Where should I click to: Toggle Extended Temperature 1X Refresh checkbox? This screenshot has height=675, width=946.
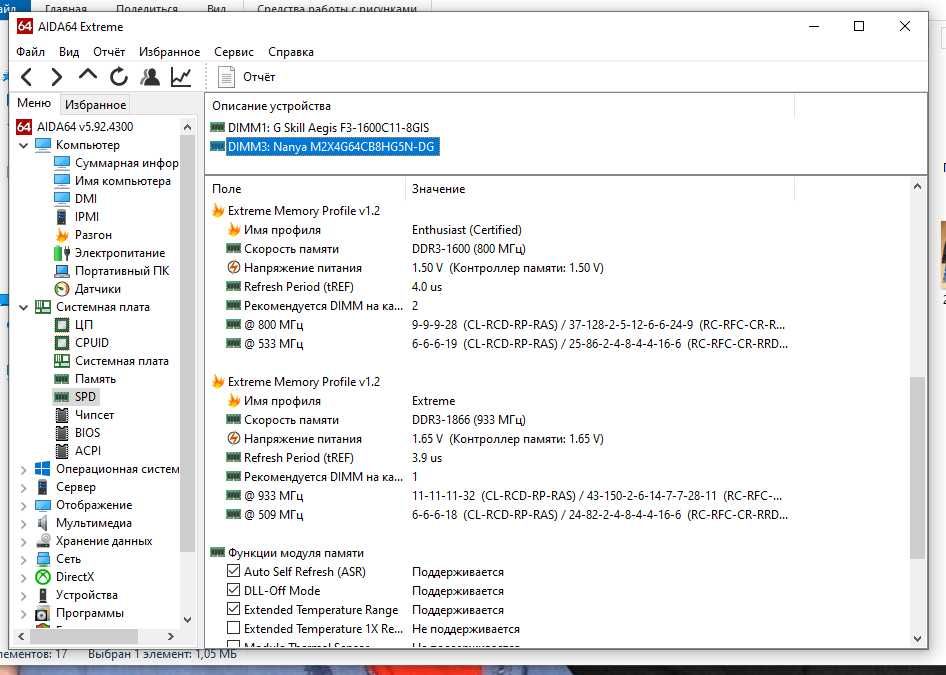pos(233,627)
